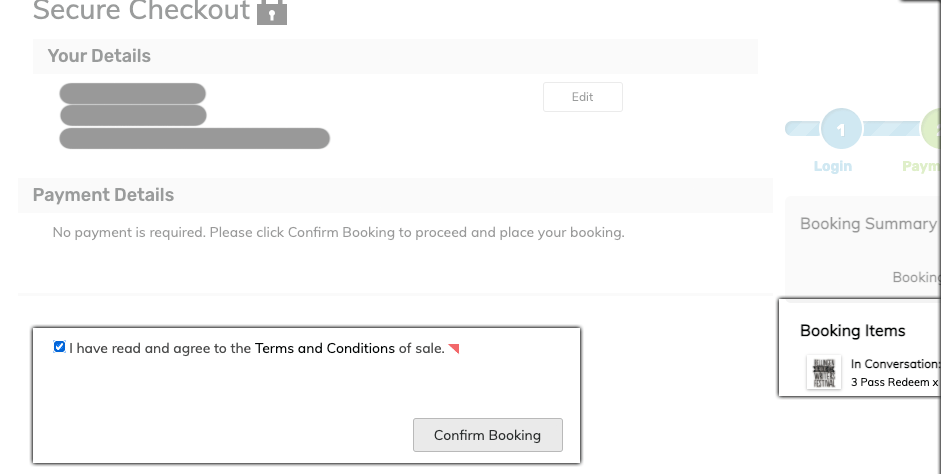Click the padlock icon beside Secure Checkout
Image resolution: width=941 pixels, height=474 pixels.
272,12
